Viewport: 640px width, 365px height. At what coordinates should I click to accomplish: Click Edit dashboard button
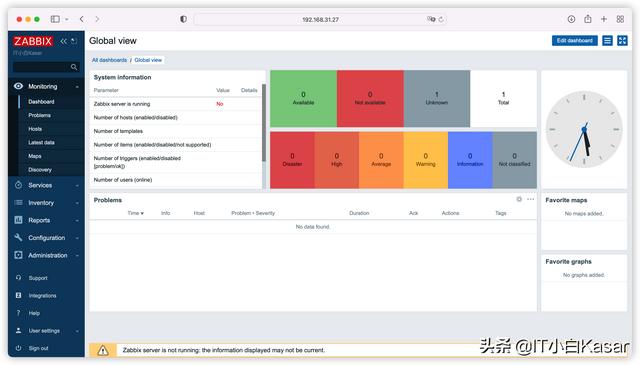click(575, 40)
